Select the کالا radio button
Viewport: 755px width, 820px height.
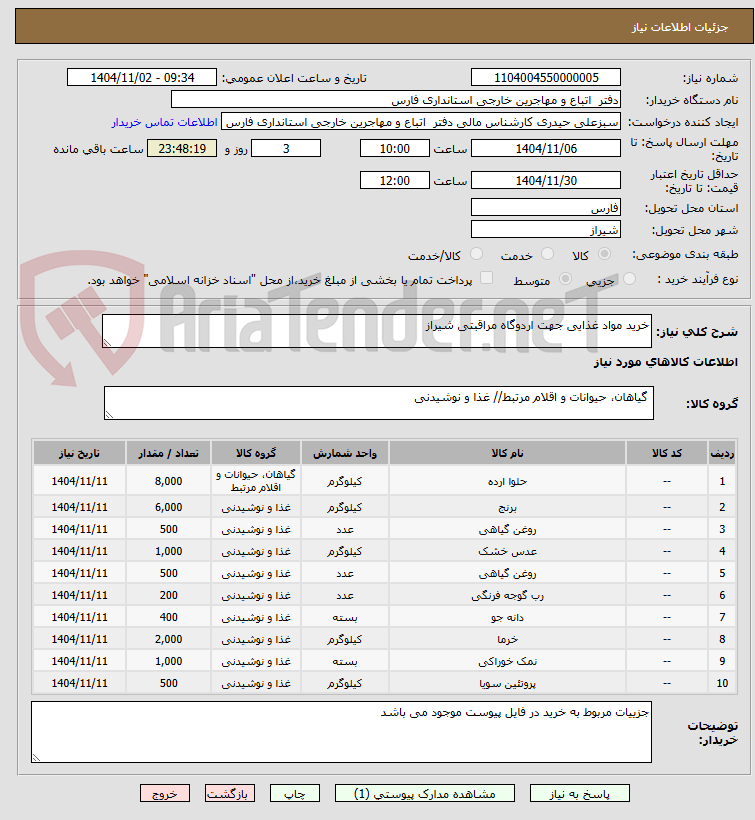coord(604,254)
